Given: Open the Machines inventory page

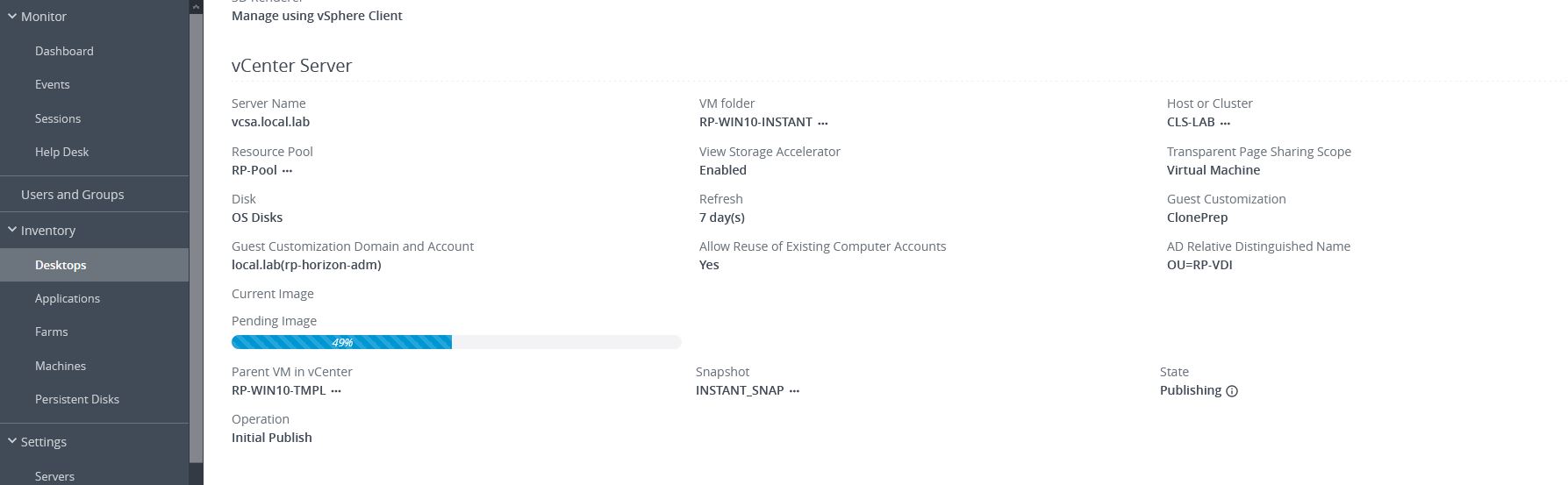Looking at the screenshot, I should pos(61,366).
